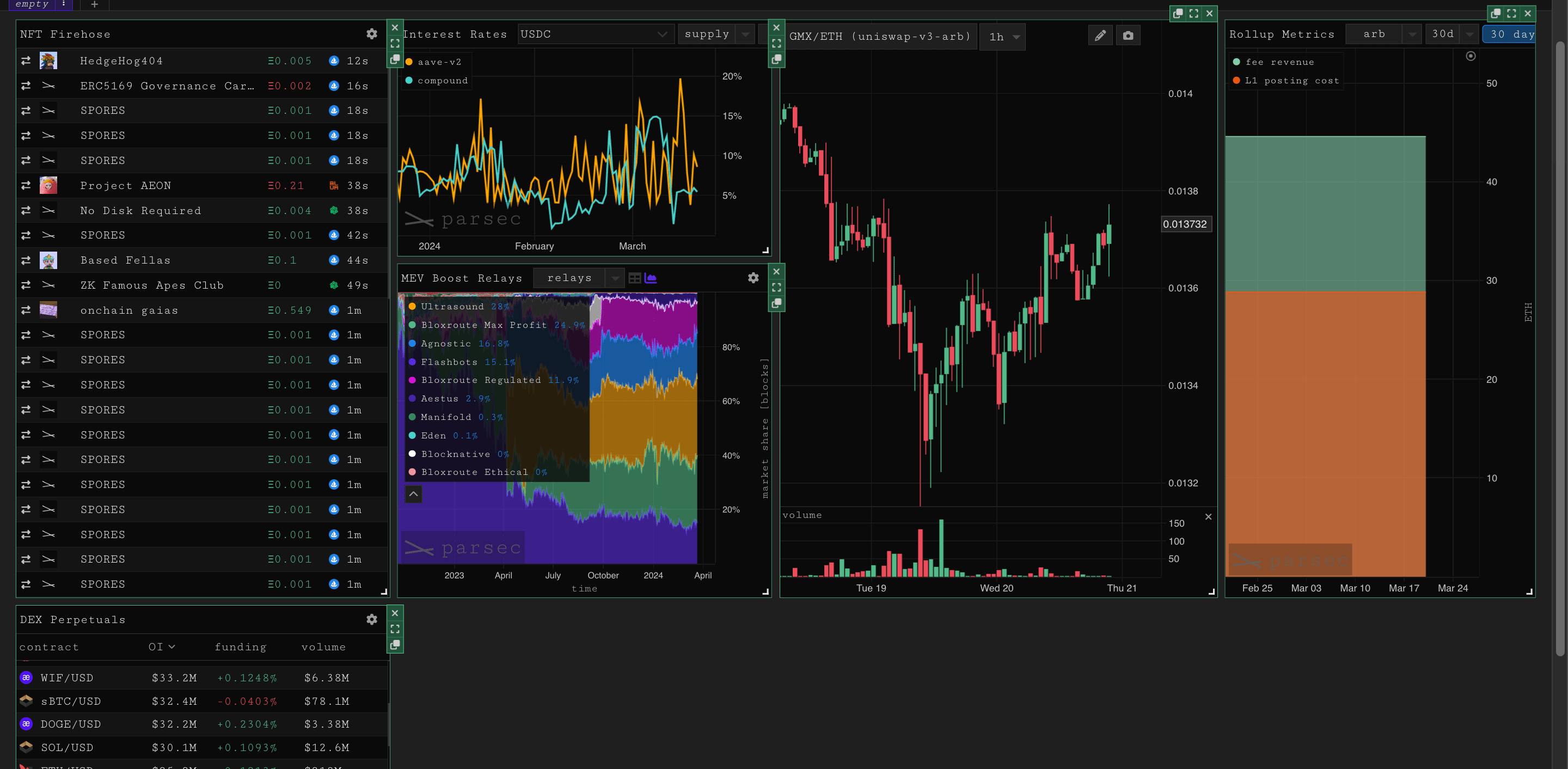Fullscreen the Interest Rates panel
This screenshot has width=1568, height=769.
pos(776,43)
